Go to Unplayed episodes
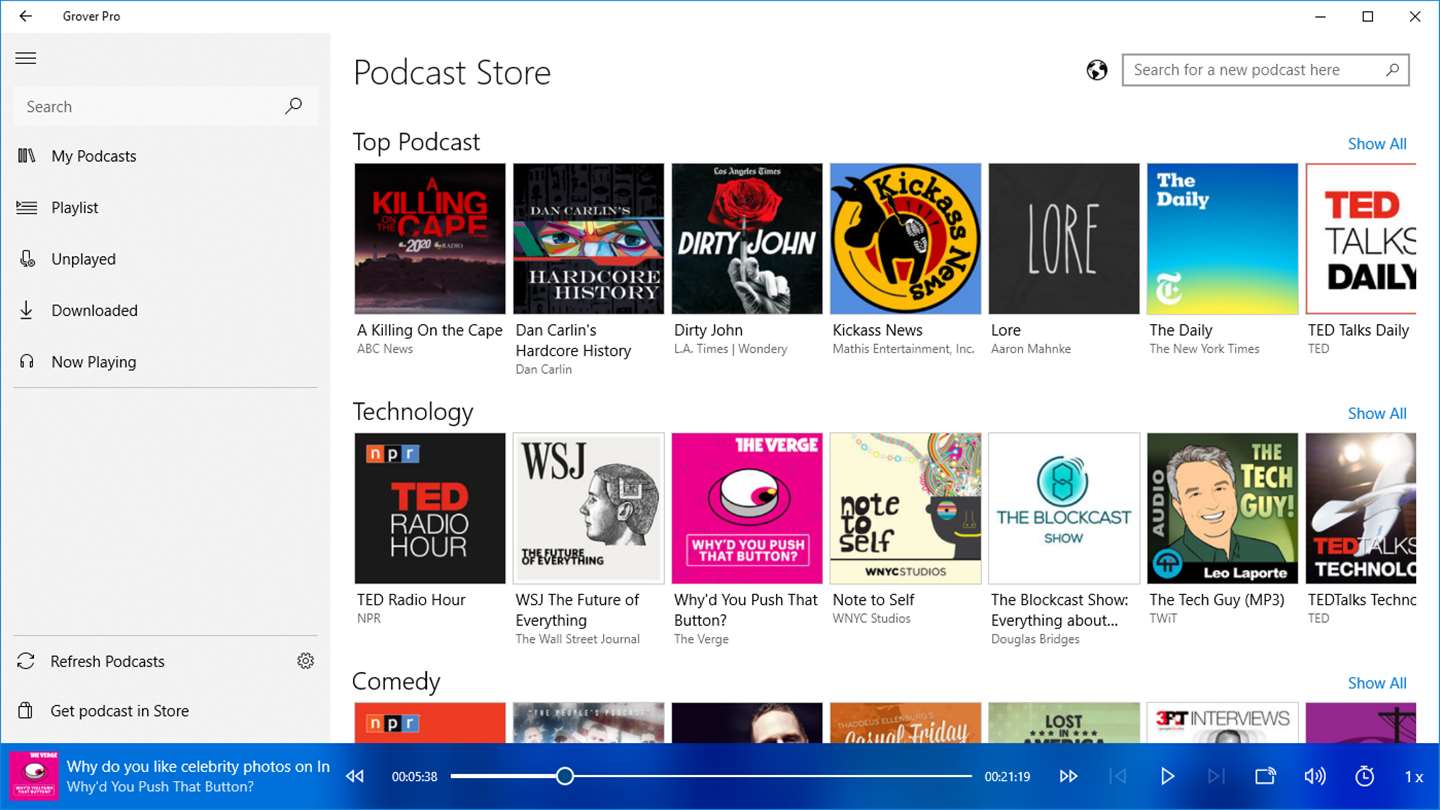 166,259
